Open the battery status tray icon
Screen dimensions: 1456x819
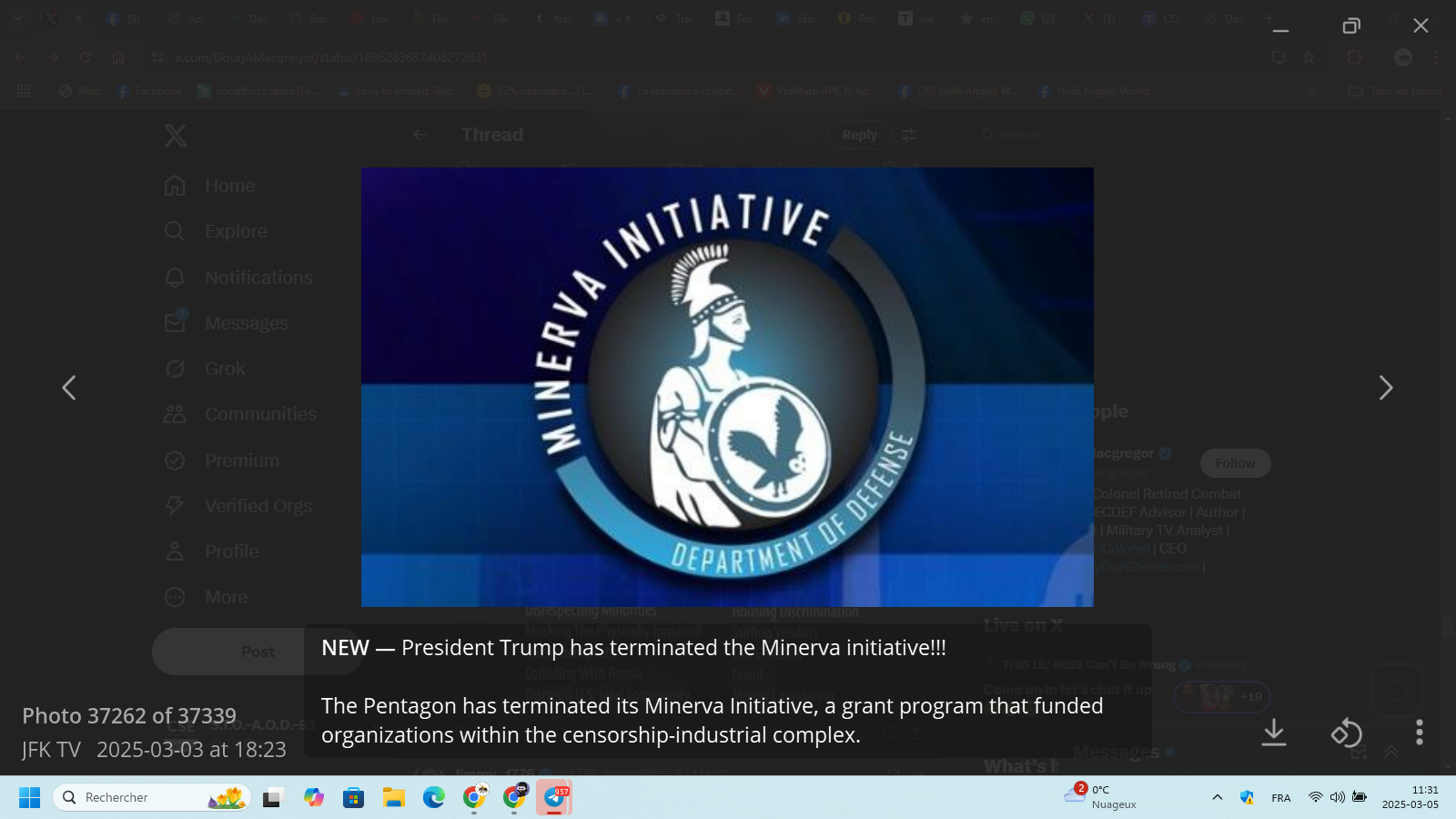tap(1360, 797)
